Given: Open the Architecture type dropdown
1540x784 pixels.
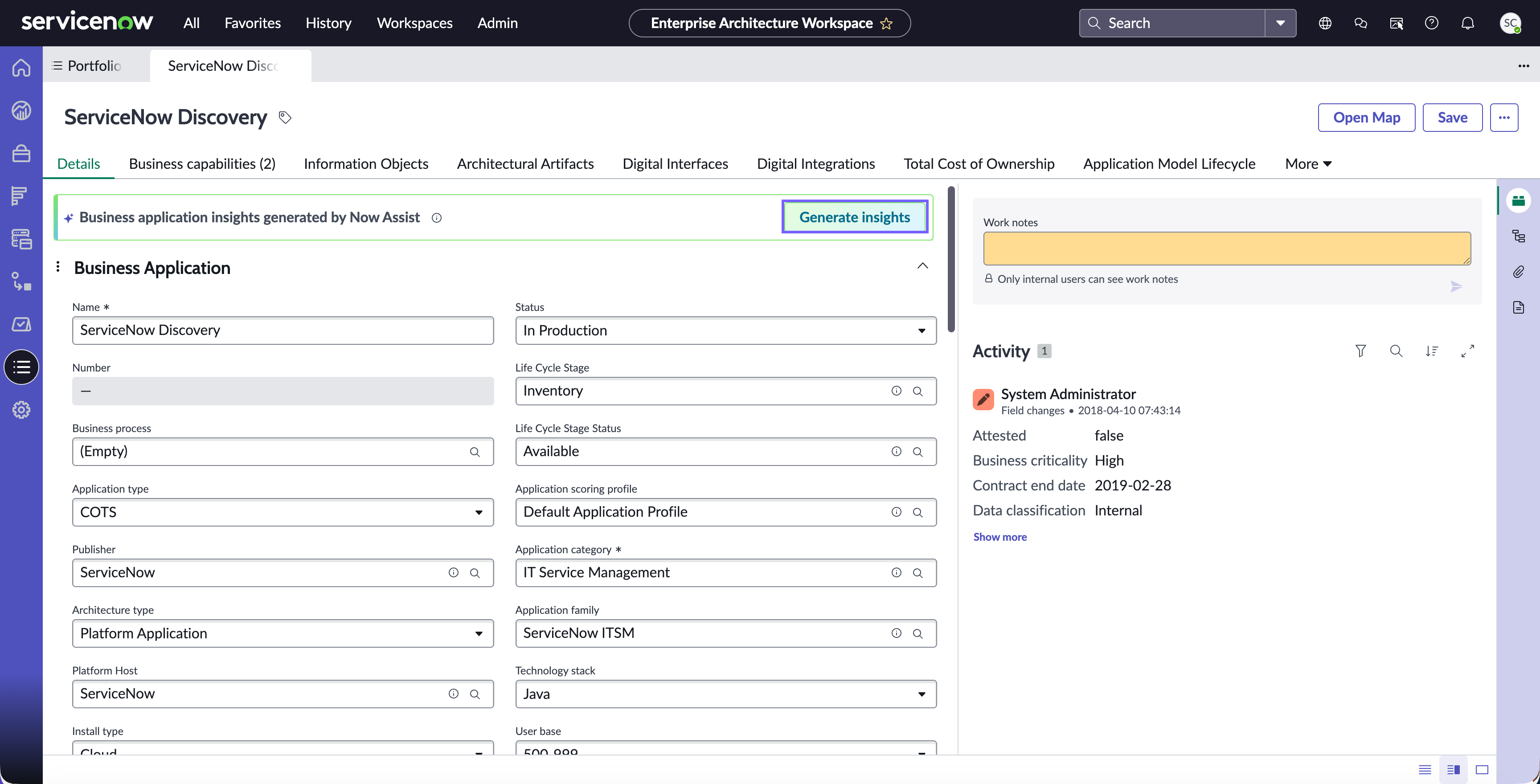Looking at the screenshot, I should pos(283,633).
